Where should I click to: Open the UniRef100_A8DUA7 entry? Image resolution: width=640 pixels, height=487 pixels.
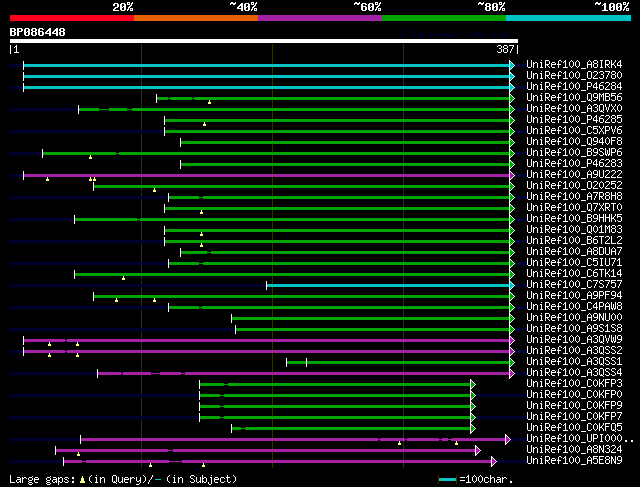point(574,252)
